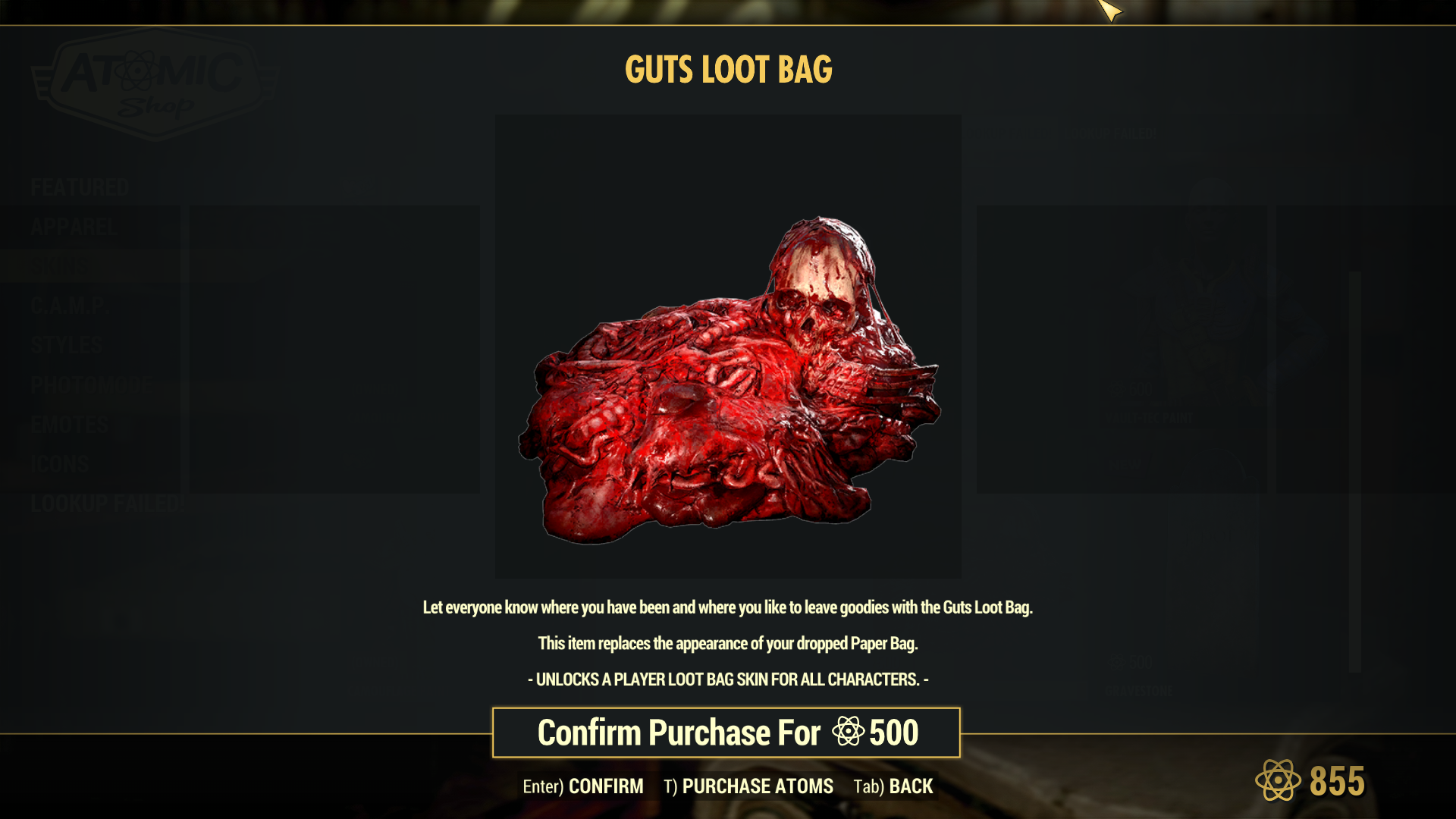Open the STYLES category
Screen dimensions: 1456x819
[x=67, y=345]
